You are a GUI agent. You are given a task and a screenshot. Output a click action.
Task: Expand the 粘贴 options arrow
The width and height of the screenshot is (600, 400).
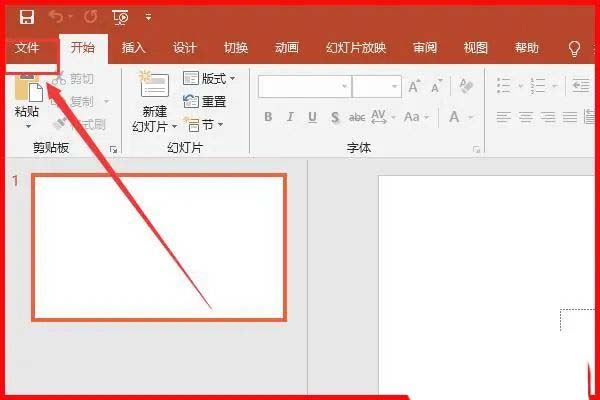[x=28, y=126]
